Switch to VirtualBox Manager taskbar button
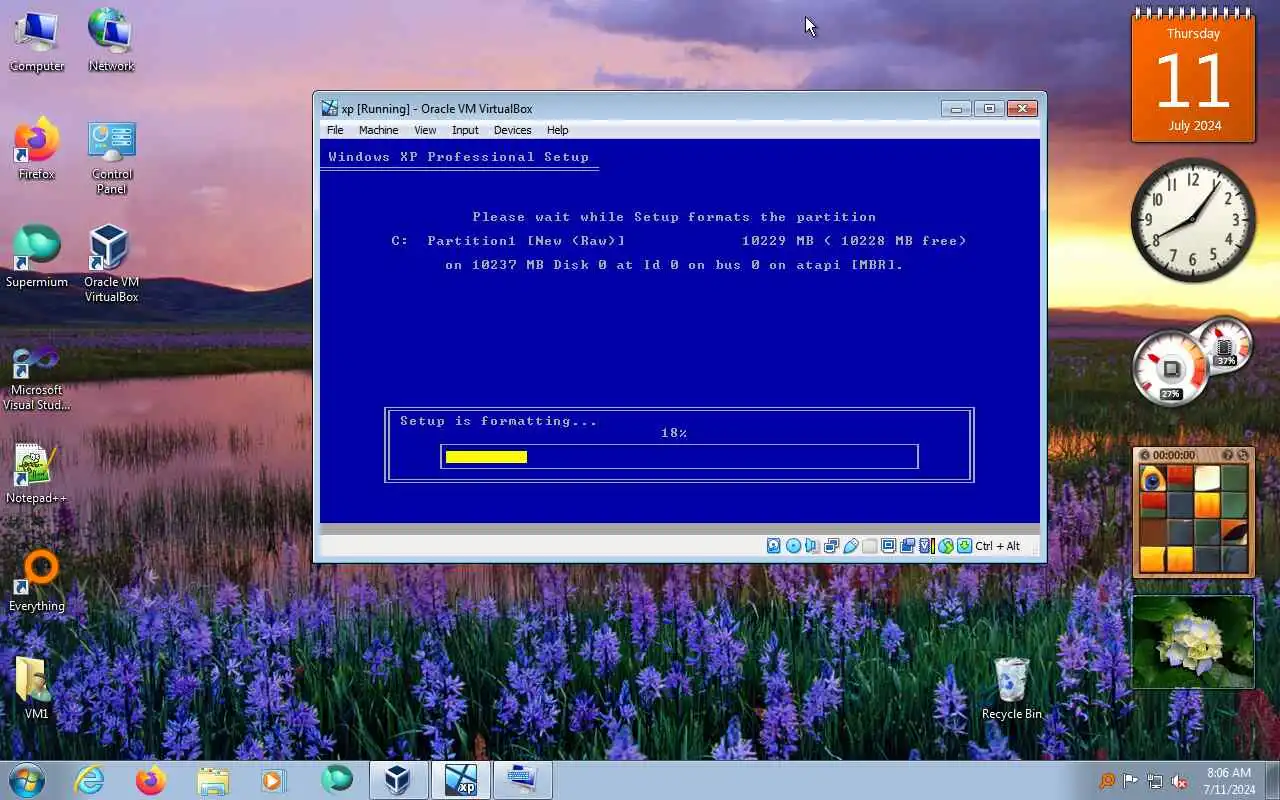The width and height of the screenshot is (1280, 800). click(x=398, y=780)
